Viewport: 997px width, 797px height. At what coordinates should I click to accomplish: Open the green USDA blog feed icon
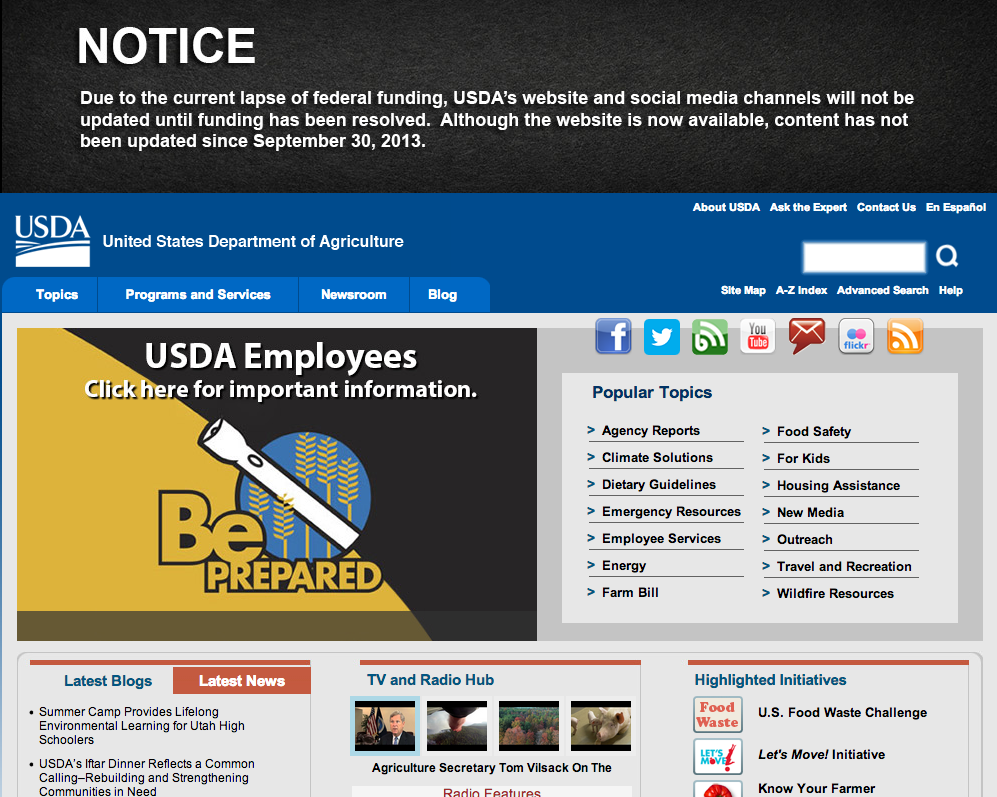coord(710,337)
